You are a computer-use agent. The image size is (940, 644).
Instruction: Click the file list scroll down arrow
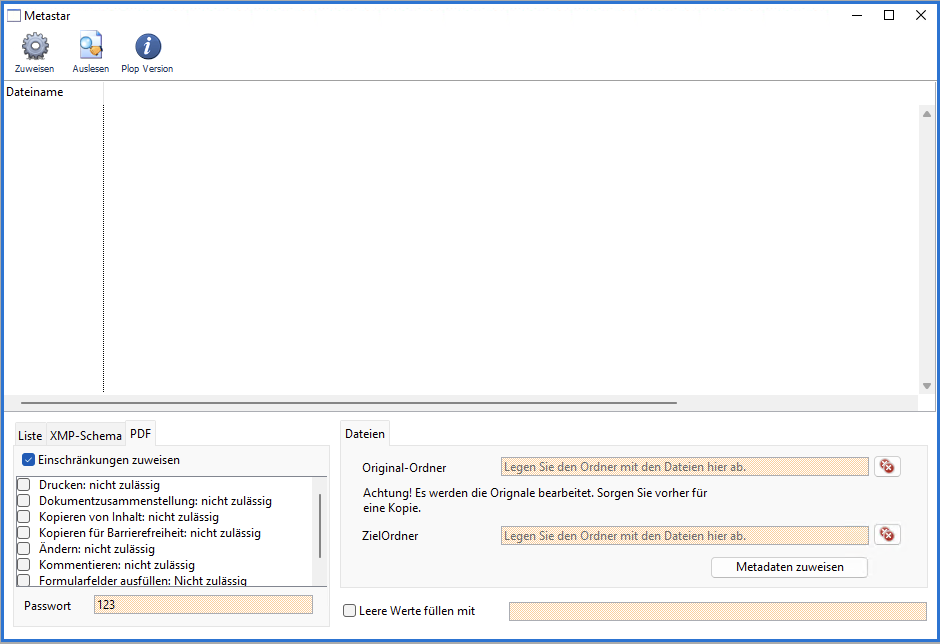(926, 386)
